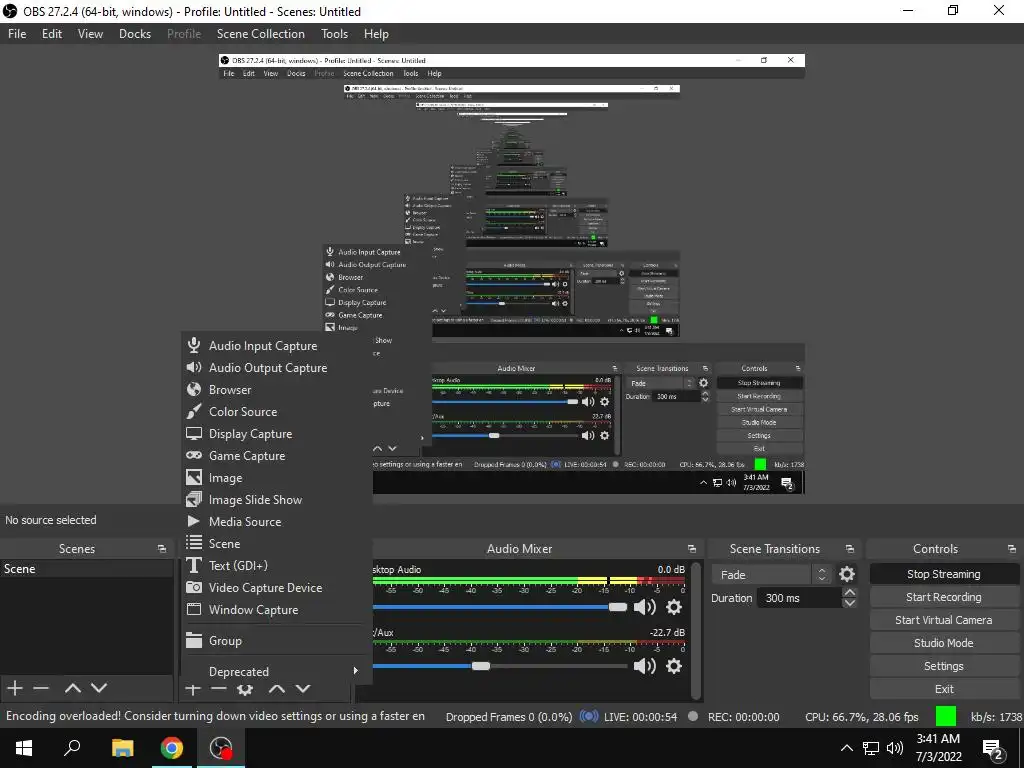Click the Scene list icon
This screenshot has width=1024, height=768.
(193, 543)
